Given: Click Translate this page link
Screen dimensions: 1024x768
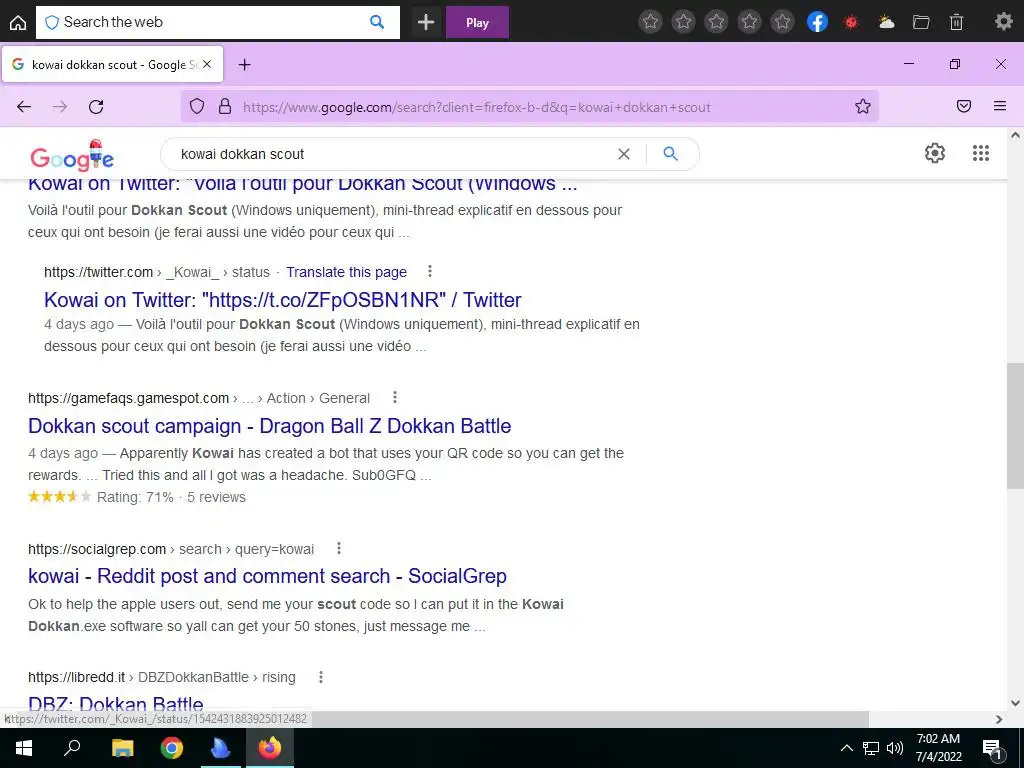Looking at the screenshot, I should click(x=346, y=272).
